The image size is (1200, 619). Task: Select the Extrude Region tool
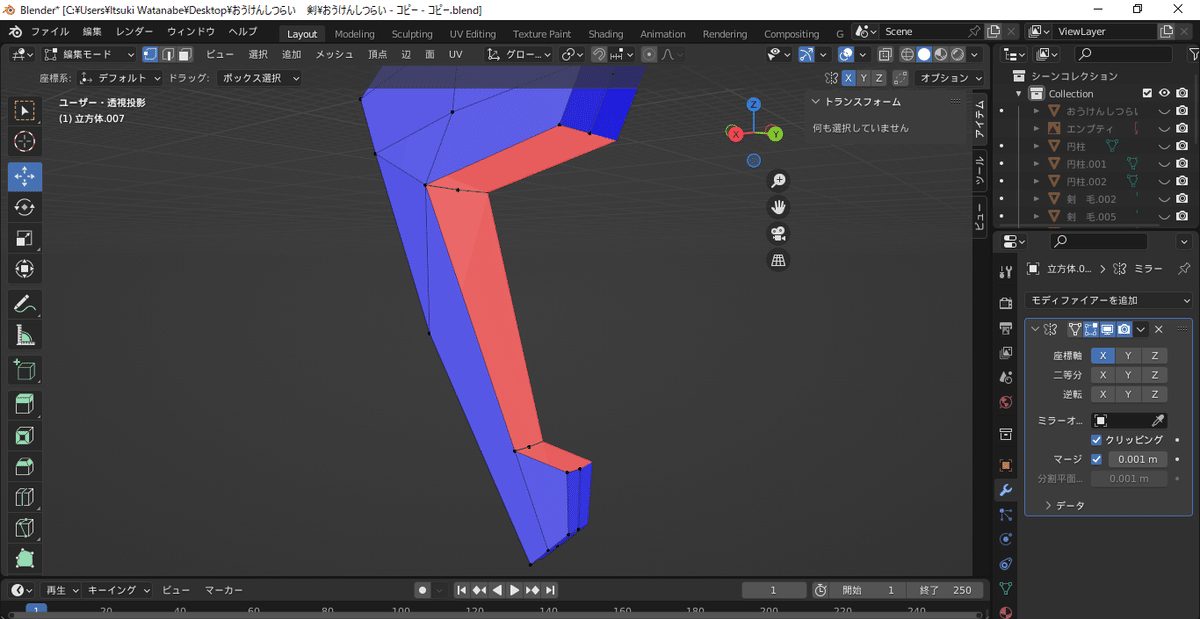[25, 404]
